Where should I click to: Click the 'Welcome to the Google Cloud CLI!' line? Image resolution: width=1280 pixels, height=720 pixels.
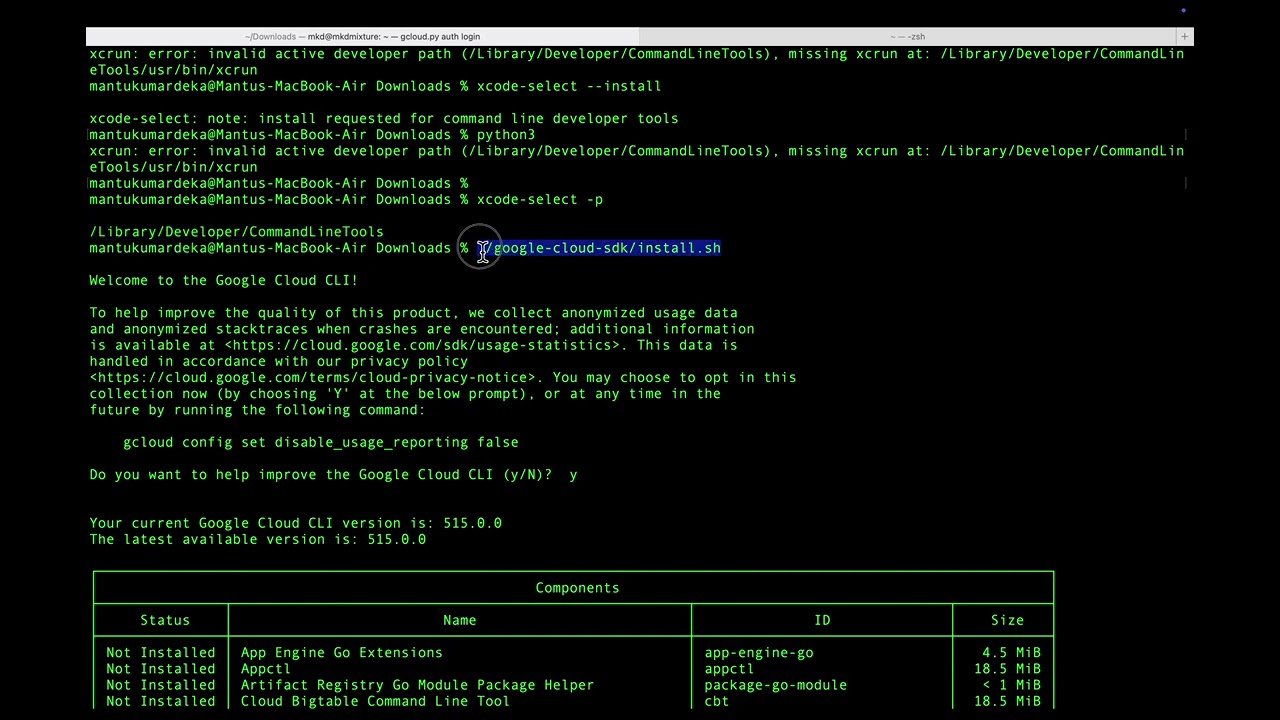(223, 280)
